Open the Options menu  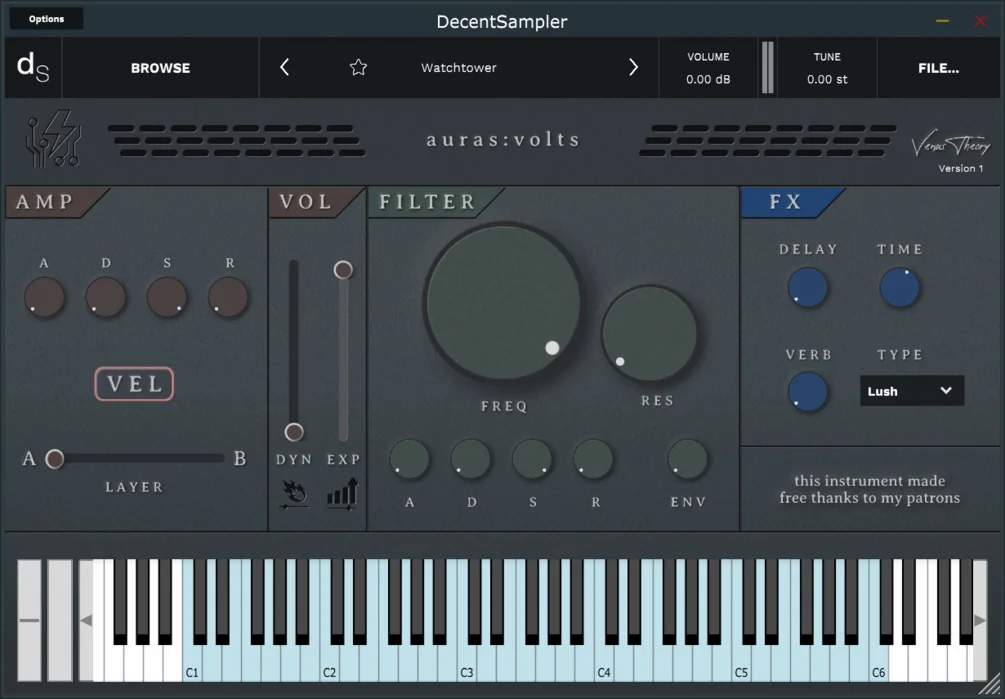pyautogui.click(x=46, y=19)
